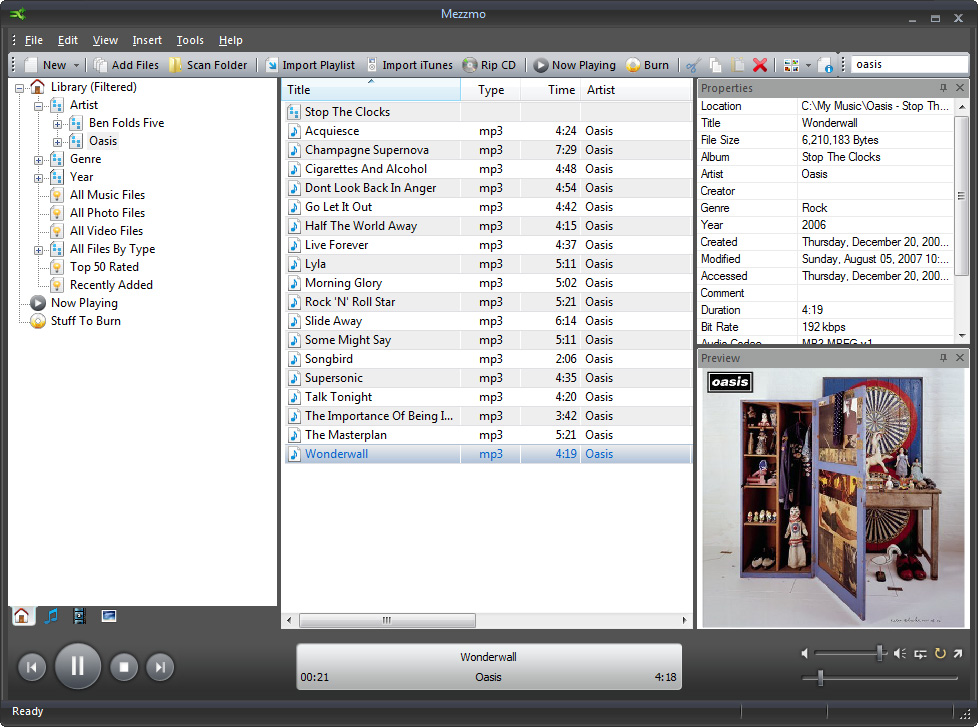Start the Rip CD tool
The image size is (978, 727).
490,65
